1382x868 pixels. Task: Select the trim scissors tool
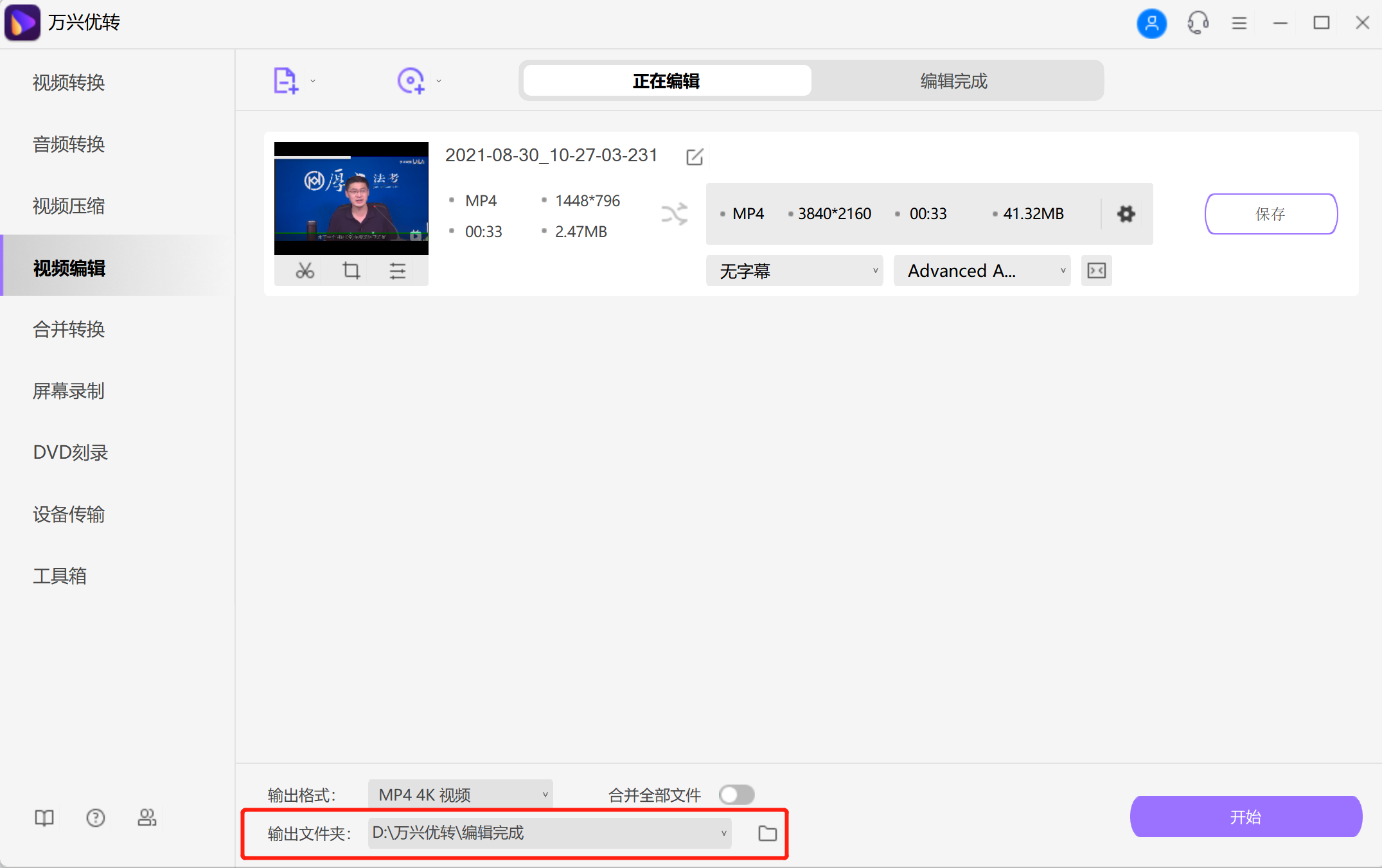pos(305,270)
